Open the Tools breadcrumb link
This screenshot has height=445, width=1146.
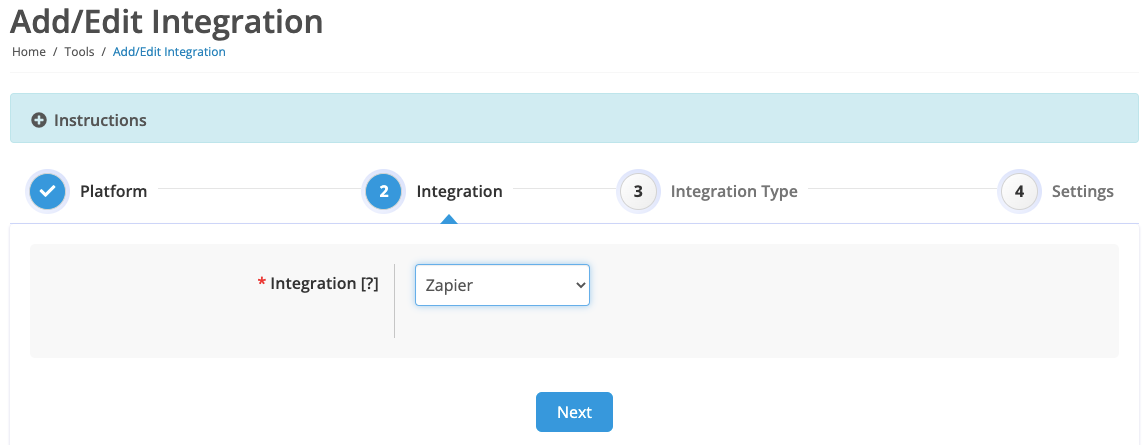pyautogui.click(x=79, y=52)
